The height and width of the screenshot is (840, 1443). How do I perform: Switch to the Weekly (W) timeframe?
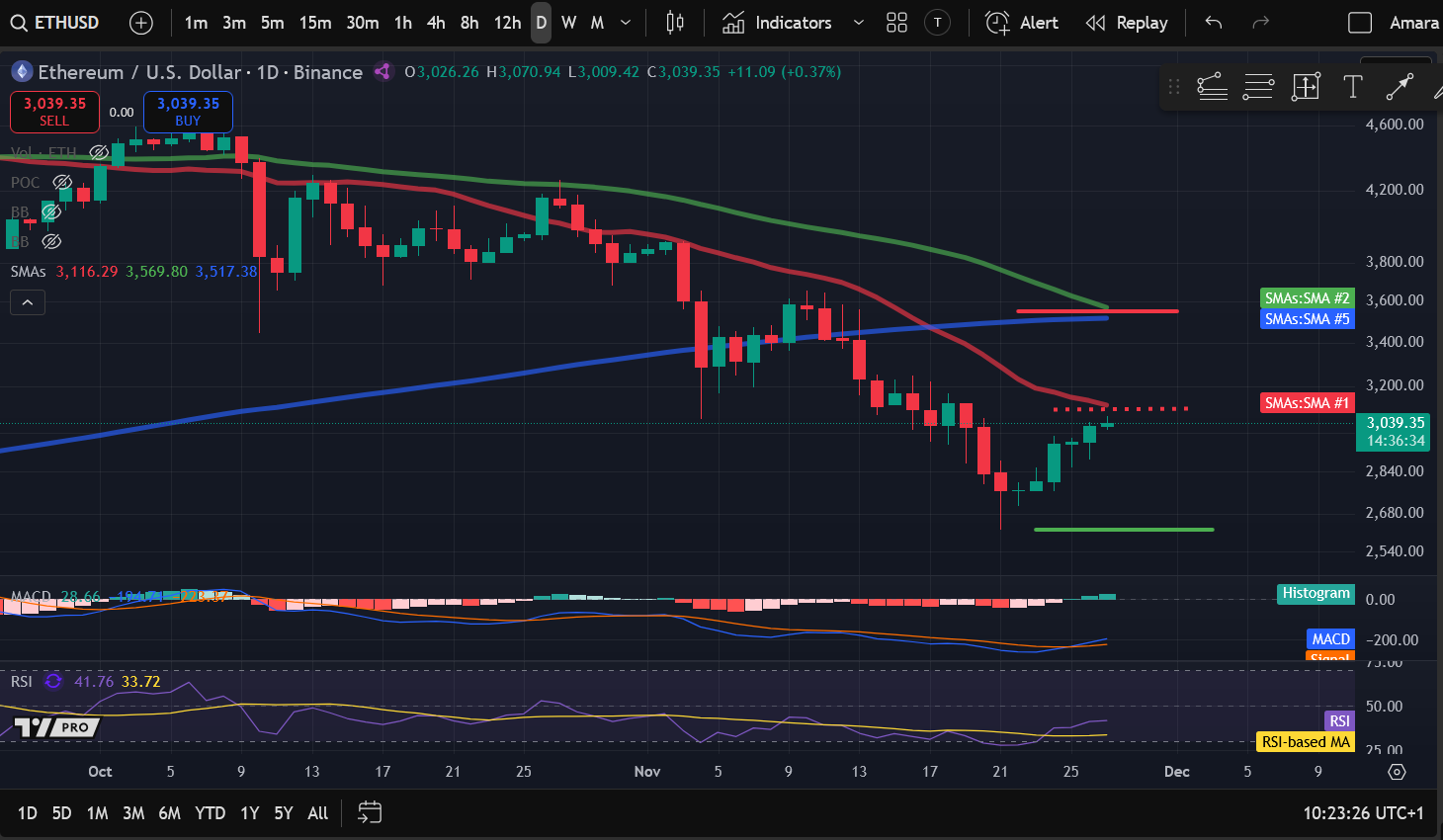[566, 22]
